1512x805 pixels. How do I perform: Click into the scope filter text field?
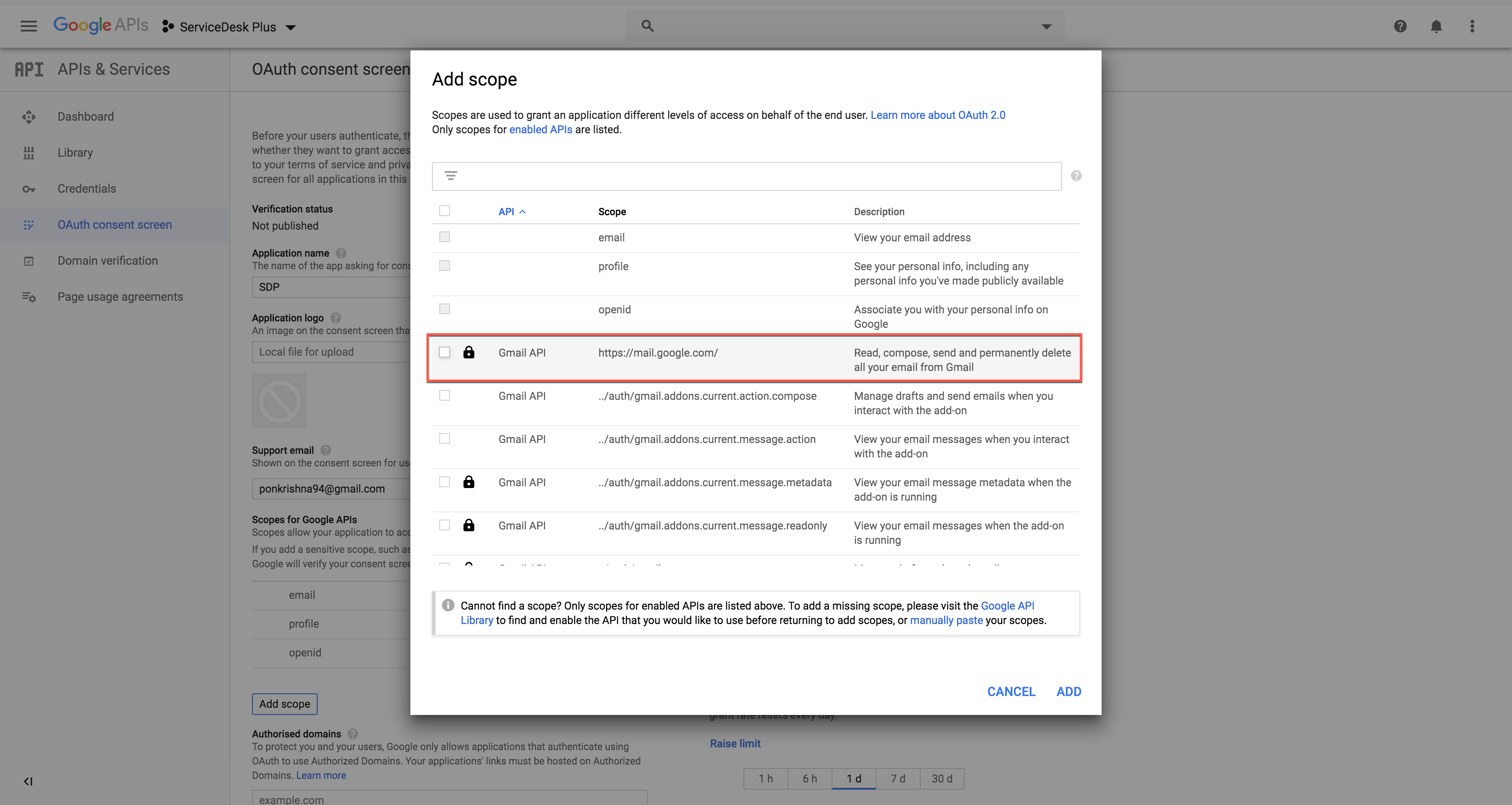(757, 176)
